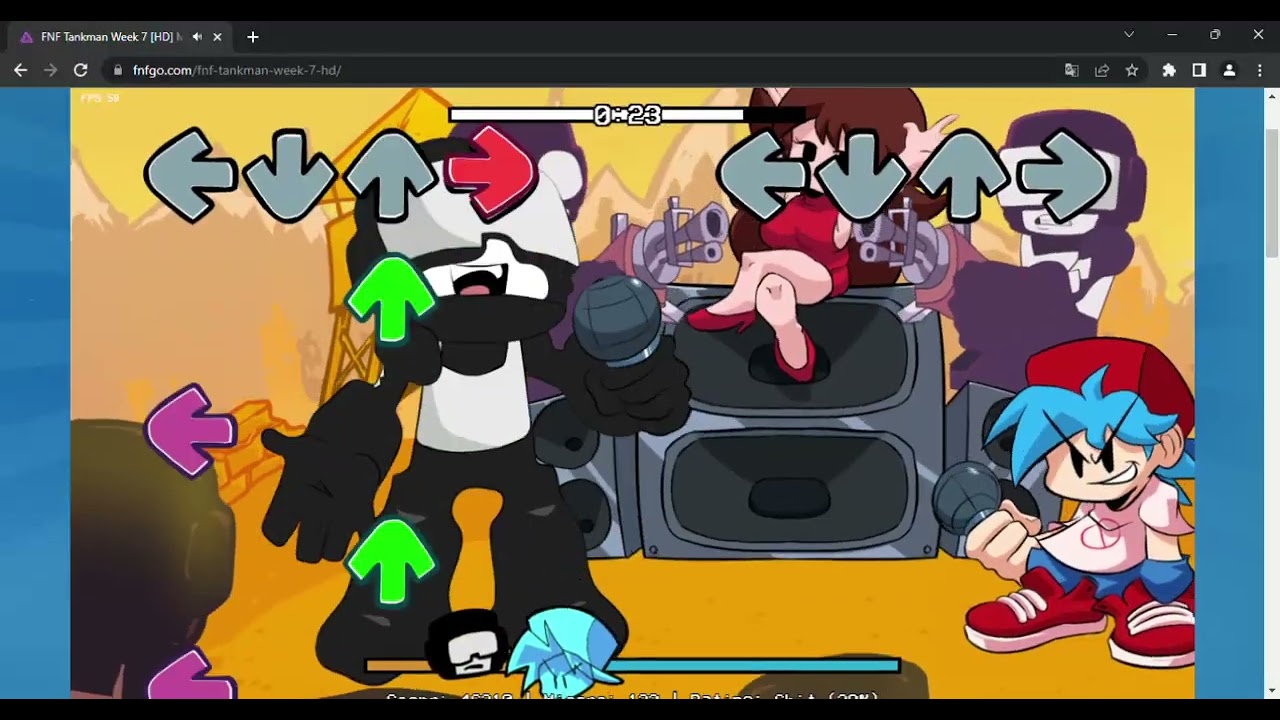Viewport: 1280px width, 720px height.
Task: Click the upper green up-arrow note
Action: click(391, 300)
